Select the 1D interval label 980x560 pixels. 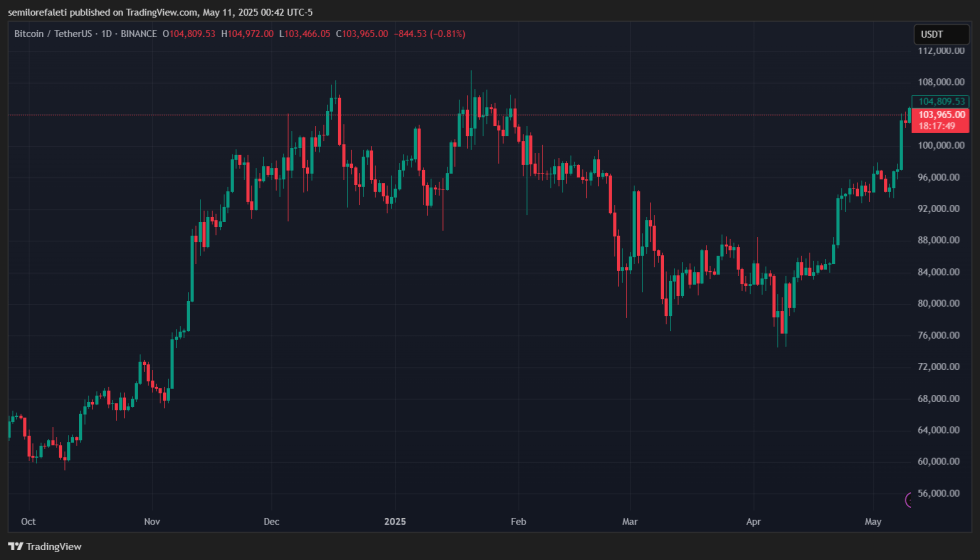point(109,34)
